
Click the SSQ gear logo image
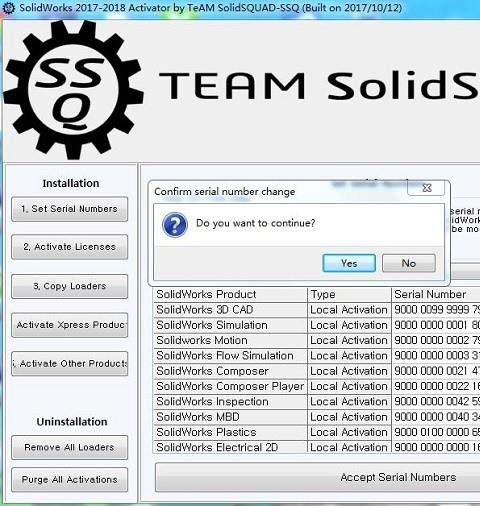click(73, 89)
